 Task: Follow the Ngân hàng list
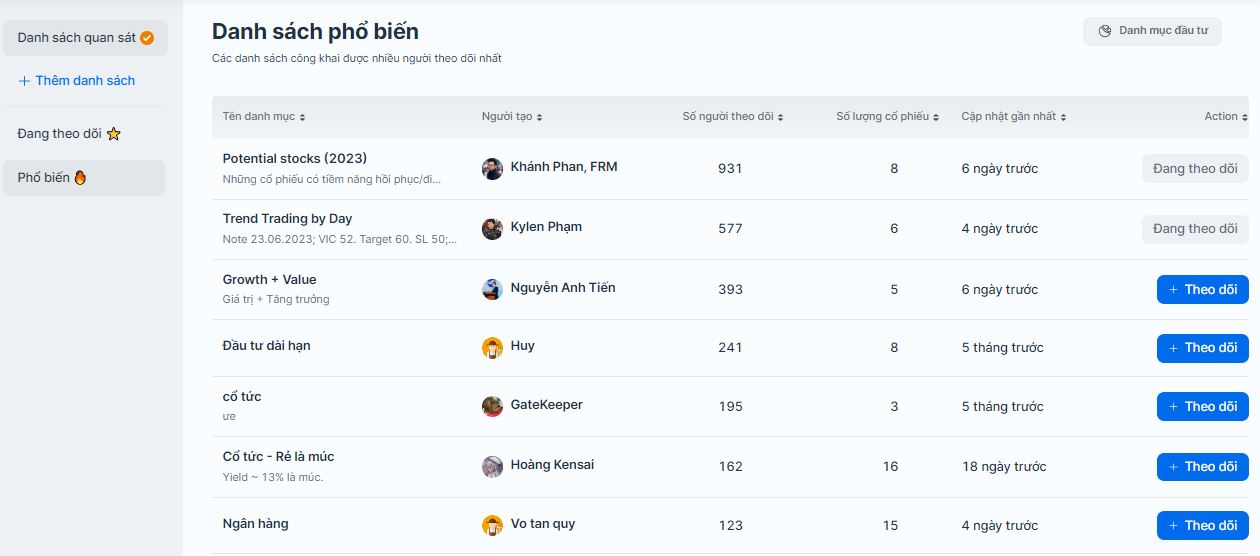pos(1202,526)
